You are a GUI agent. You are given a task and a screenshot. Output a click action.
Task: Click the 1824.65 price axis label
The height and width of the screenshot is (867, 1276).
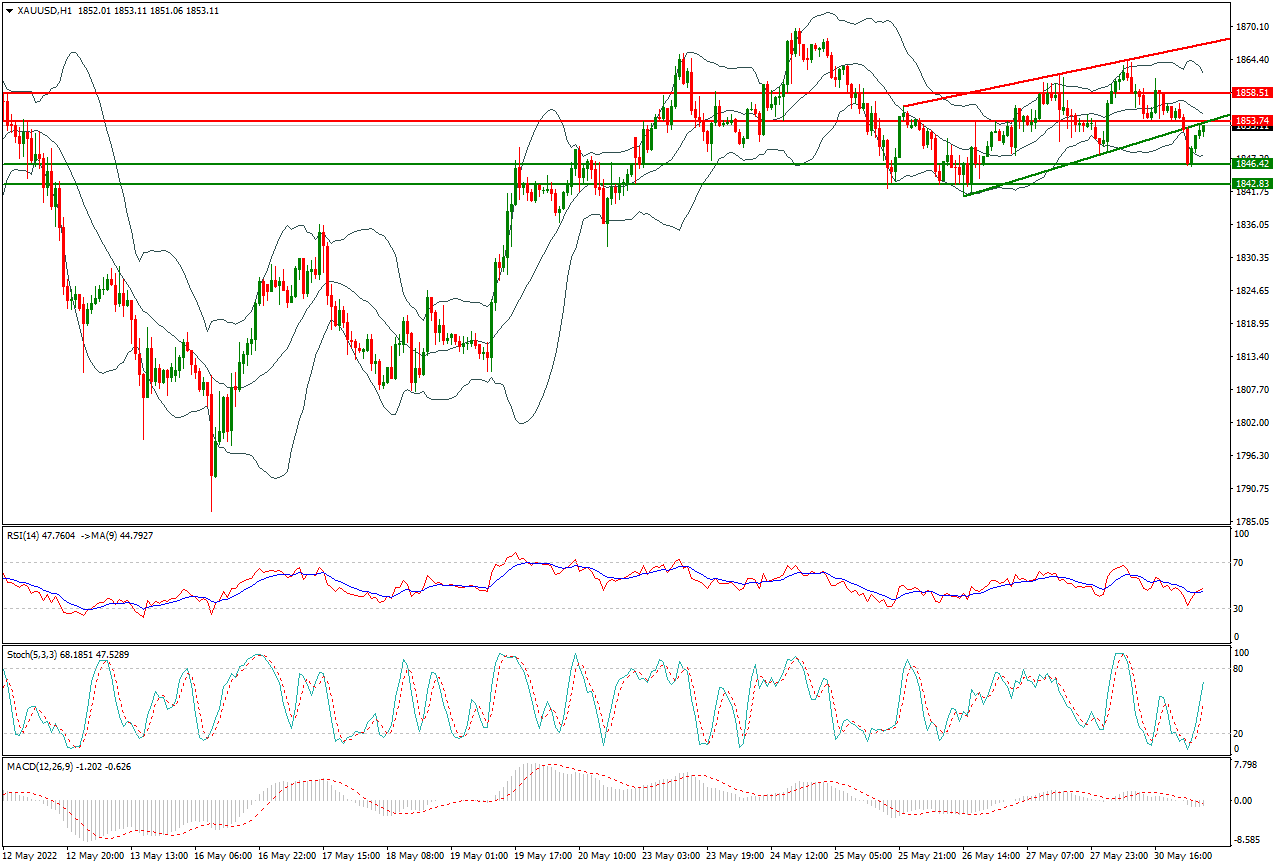(1252, 291)
